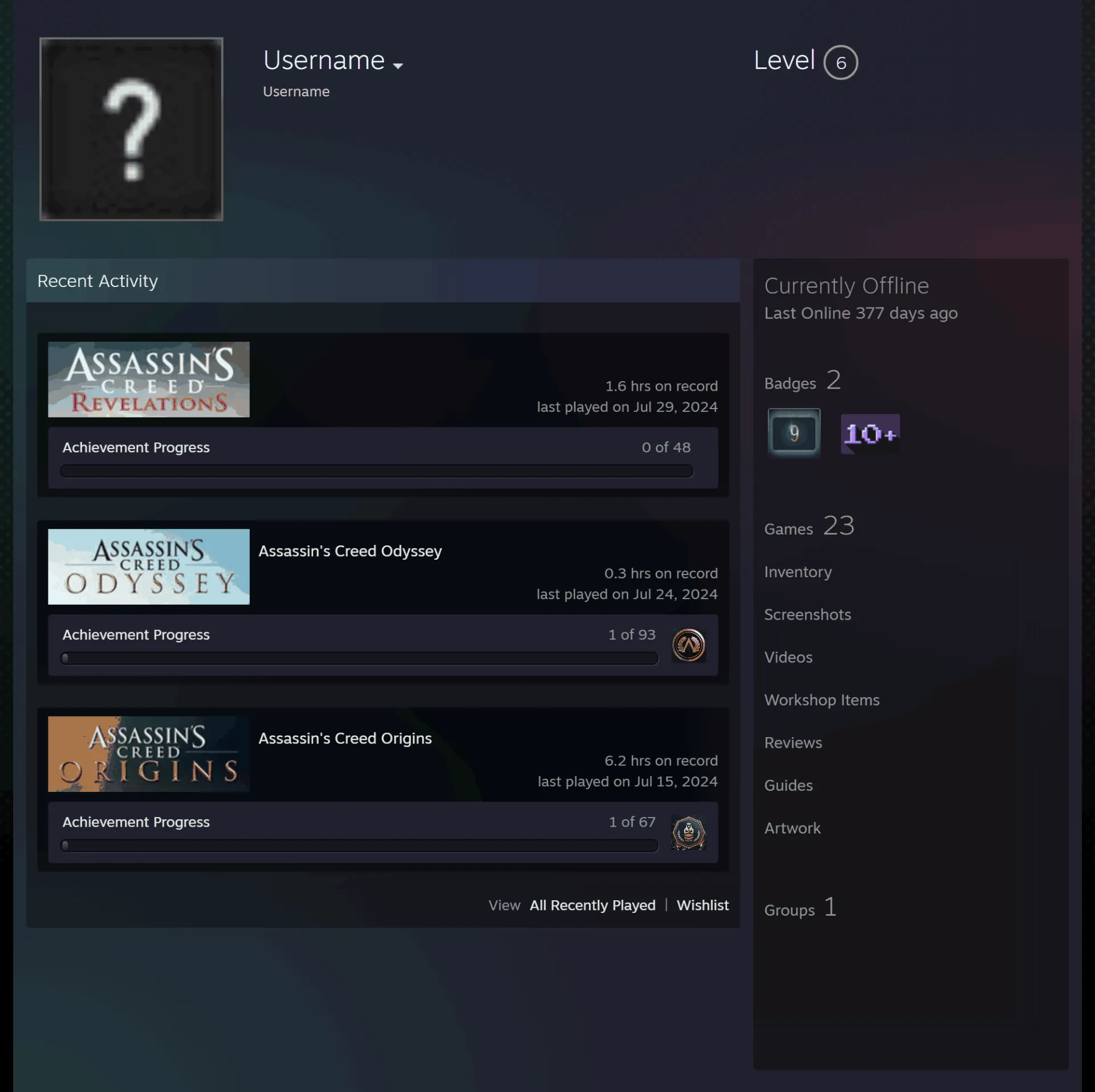Open the Badges 2 section
Screen dimensions: 1095x1092
[x=802, y=381]
